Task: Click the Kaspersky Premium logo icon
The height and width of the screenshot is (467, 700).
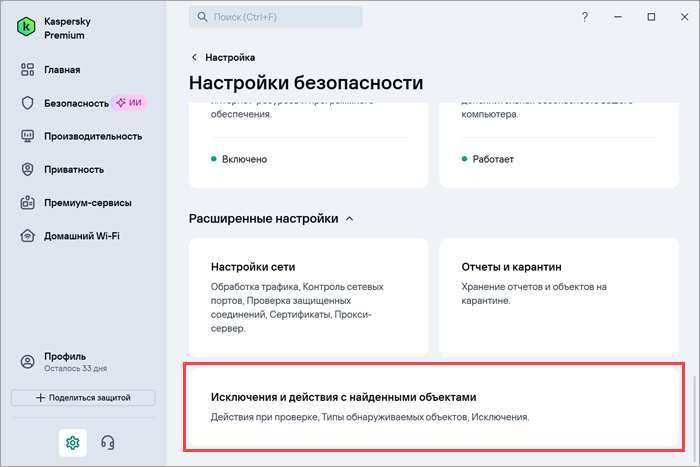Action: pyautogui.click(x=26, y=27)
